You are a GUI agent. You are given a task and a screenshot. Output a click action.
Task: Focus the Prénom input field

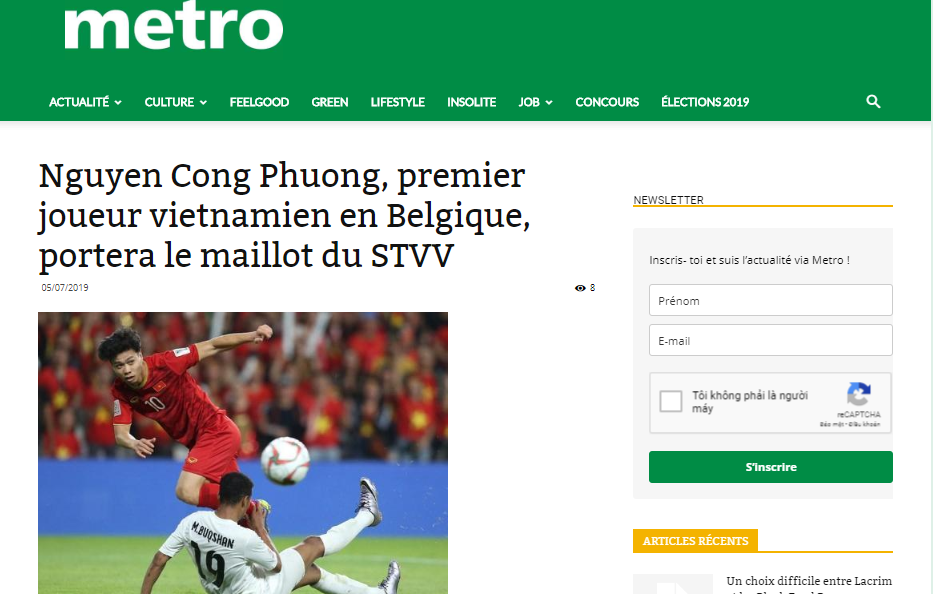(x=771, y=300)
